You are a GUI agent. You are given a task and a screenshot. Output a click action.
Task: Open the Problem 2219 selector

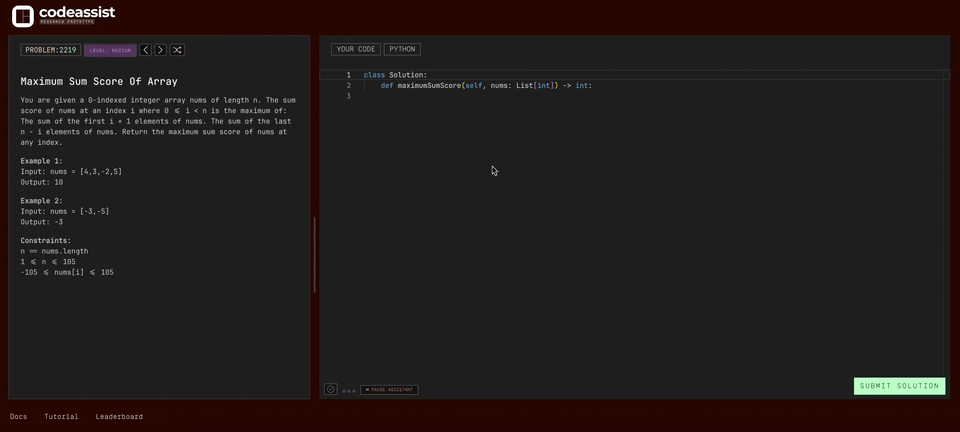click(x=50, y=50)
